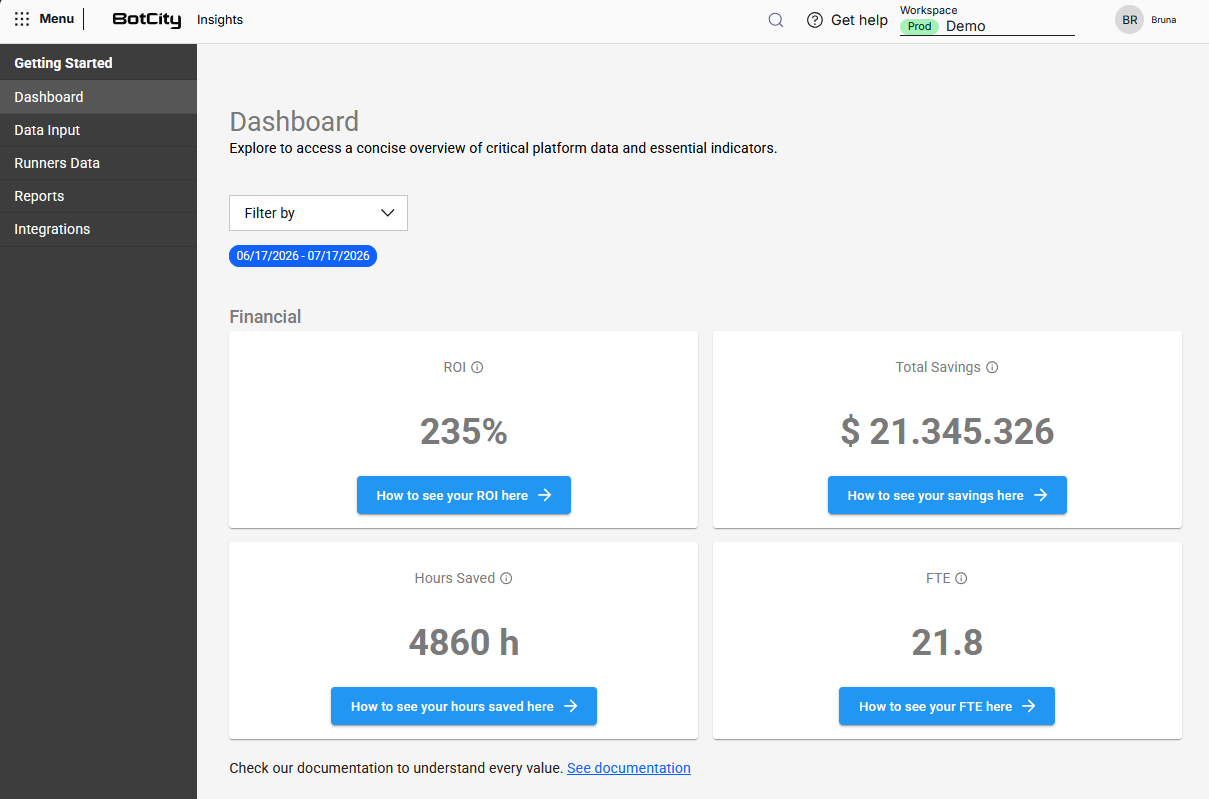Click the BotCity logo
Screen dimensions: 1209x799
pos(147,20)
